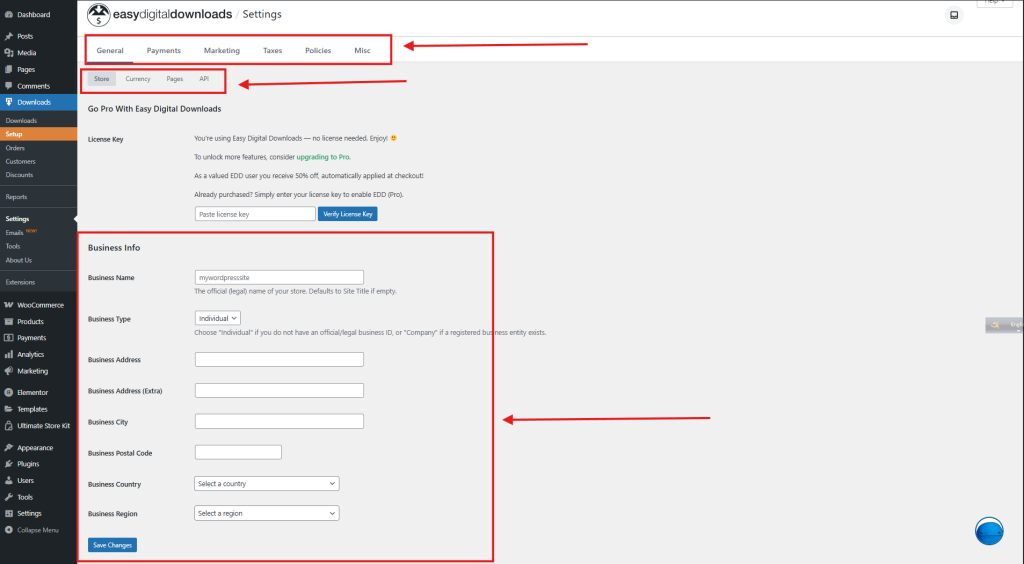Click the Marketing megaphone icon in sidebar
Viewport: 1024px width, 564px height.
click(8, 371)
